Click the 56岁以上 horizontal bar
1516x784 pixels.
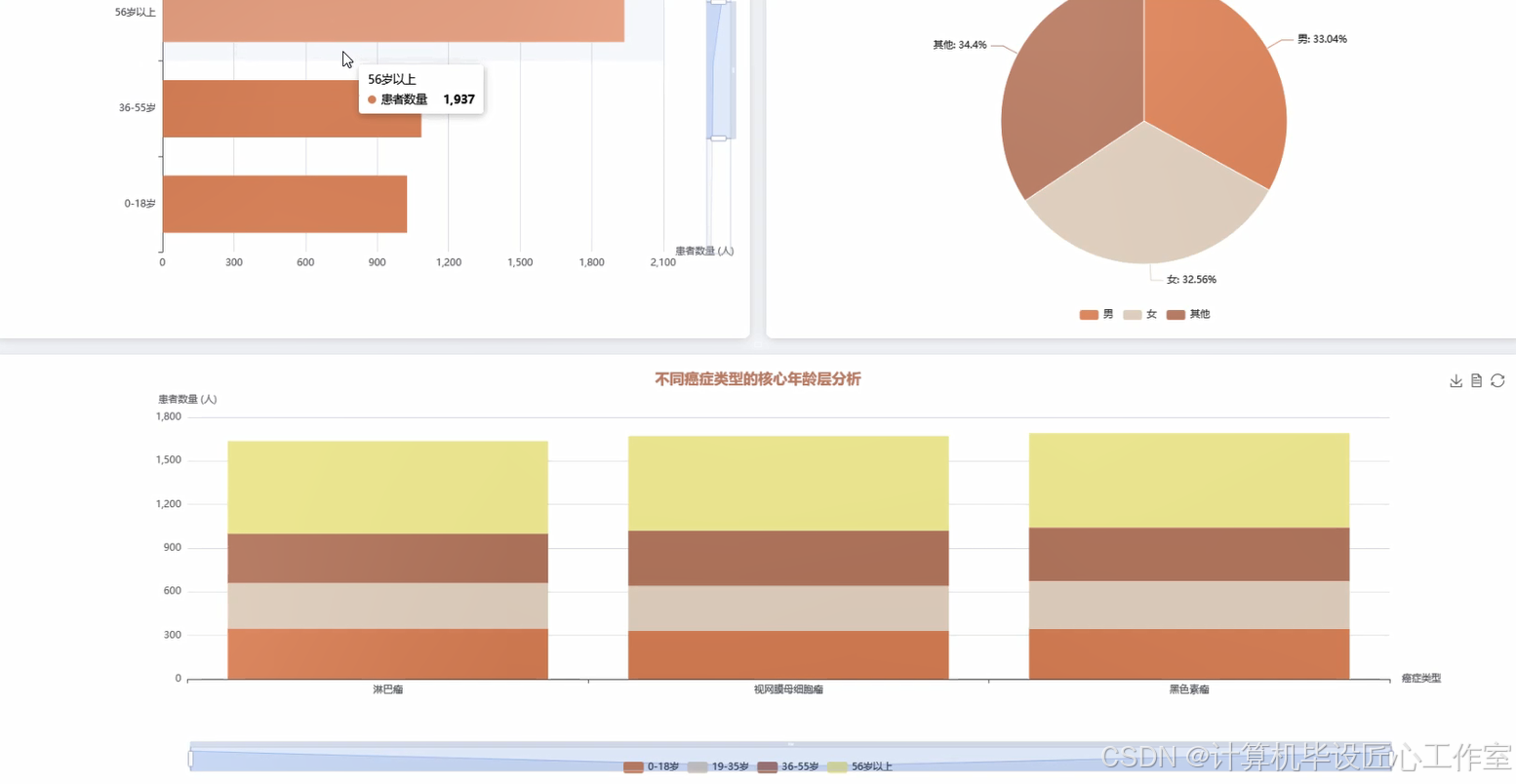pos(393,20)
